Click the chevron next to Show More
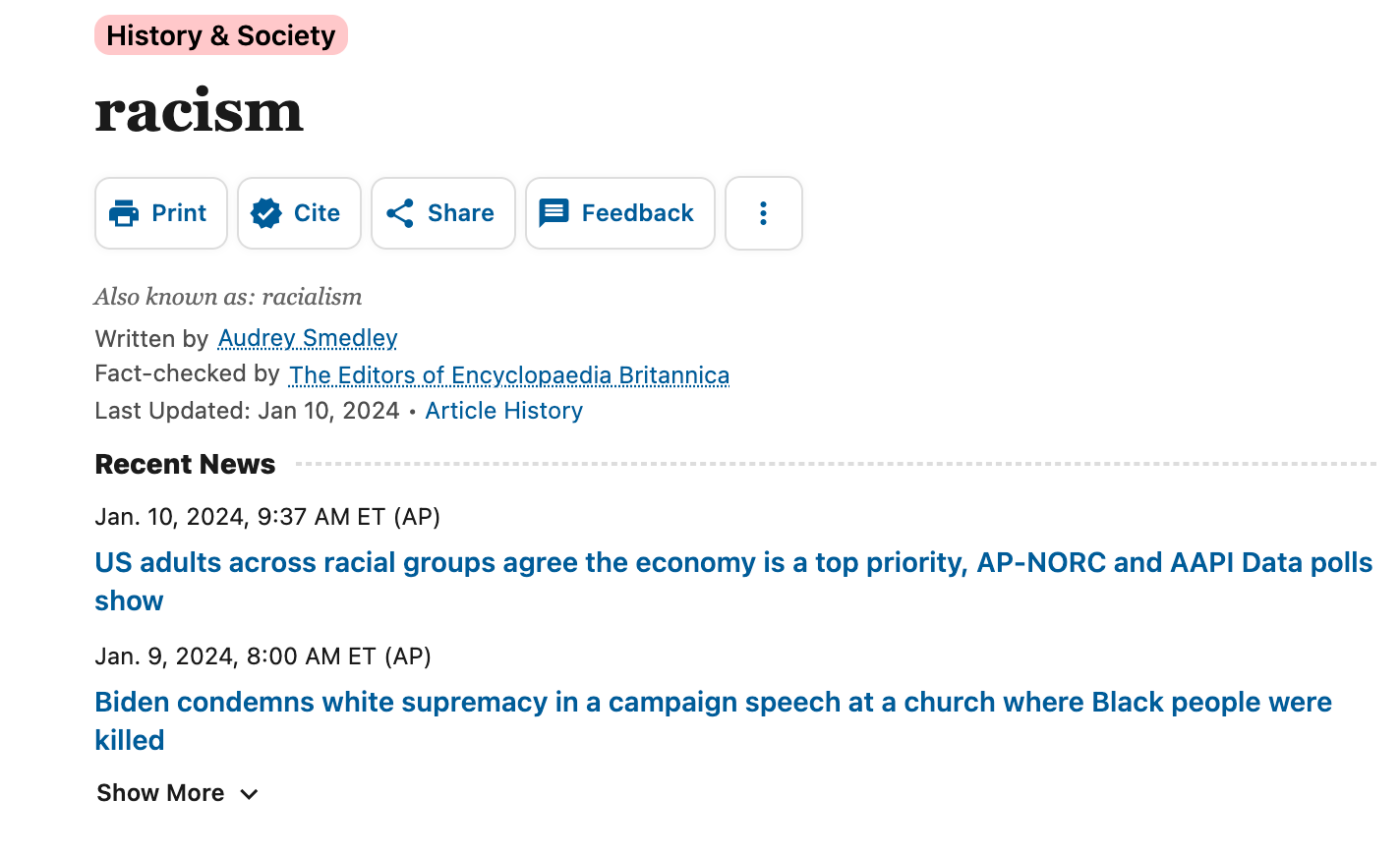 point(250,794)
